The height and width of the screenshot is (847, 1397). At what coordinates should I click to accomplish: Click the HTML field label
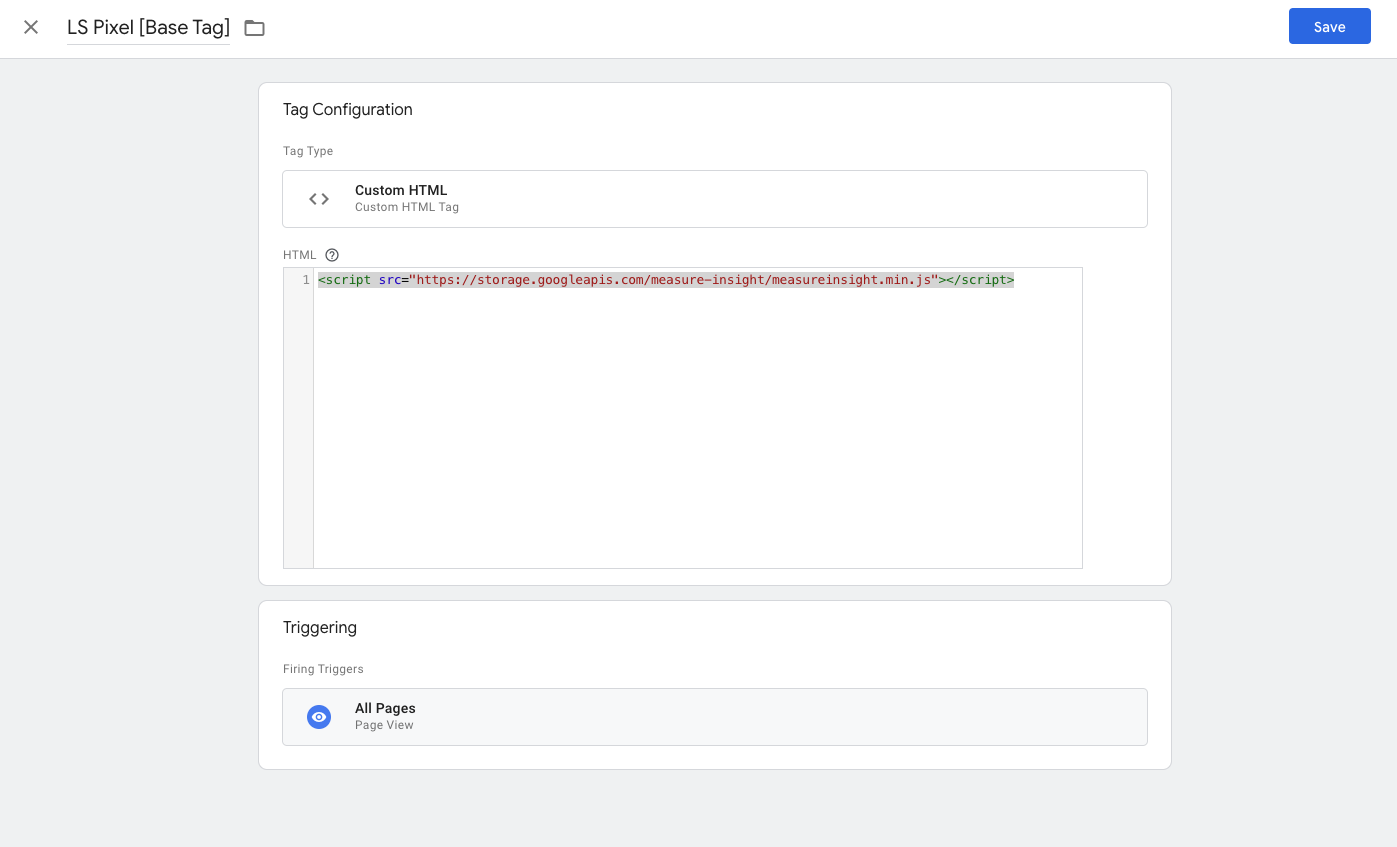click(300, 255)
